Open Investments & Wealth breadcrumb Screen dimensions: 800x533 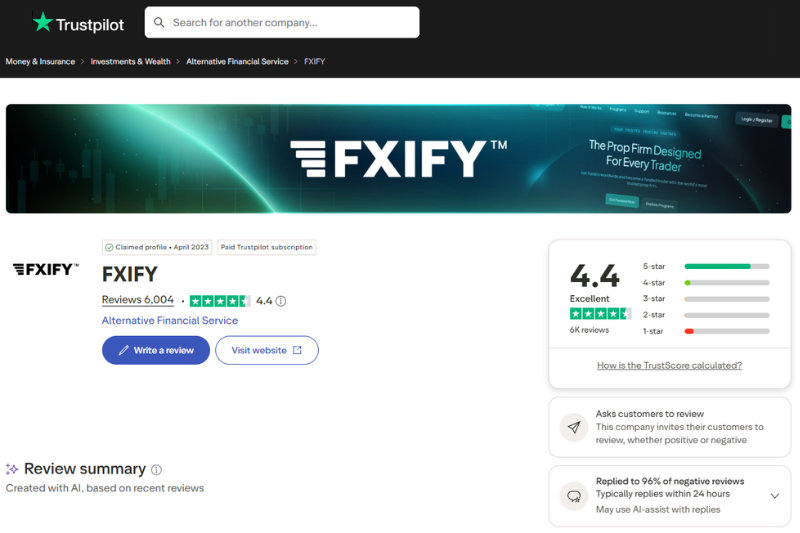click(131, 61)
